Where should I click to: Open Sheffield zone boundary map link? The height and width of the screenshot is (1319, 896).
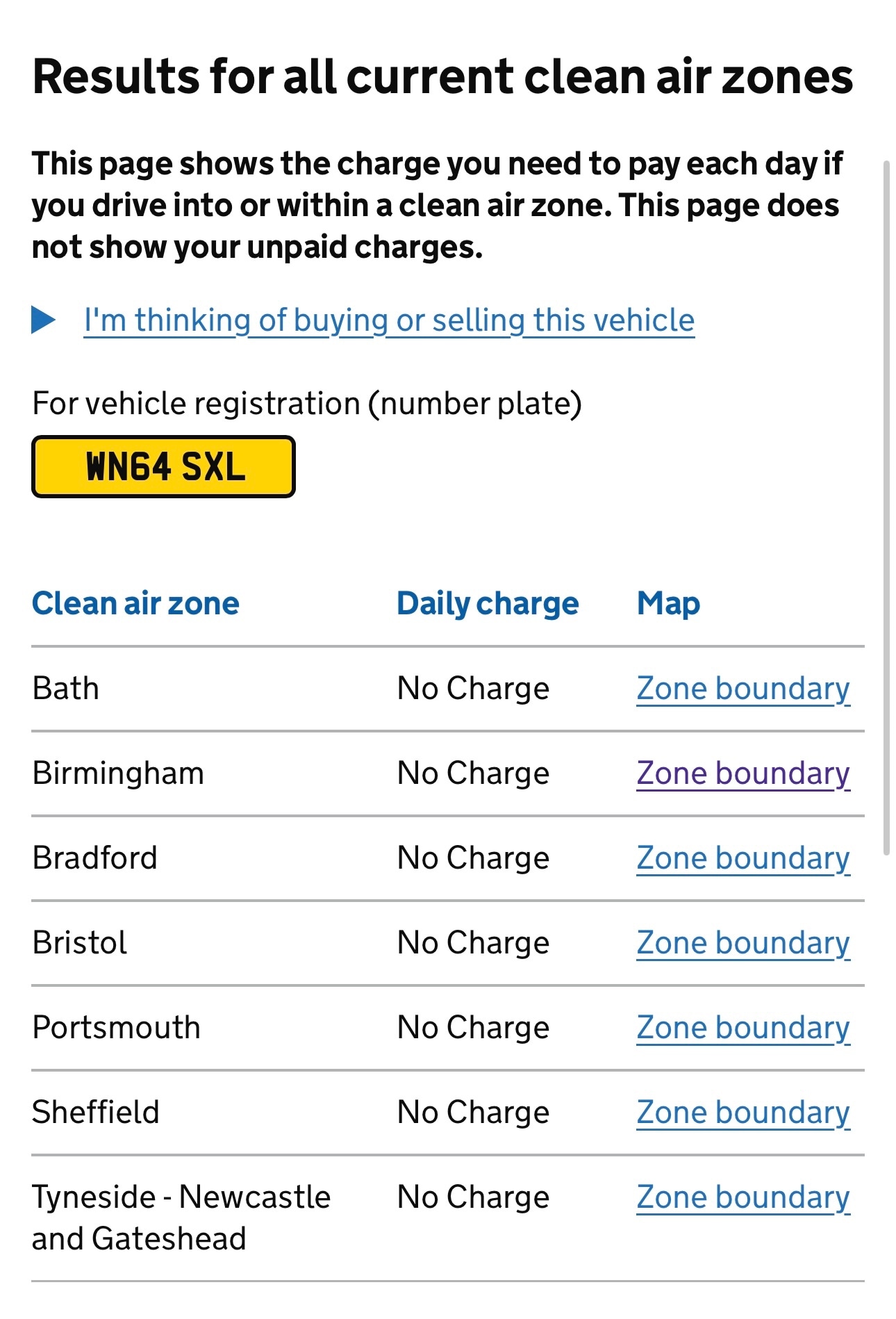[742, 1113]
